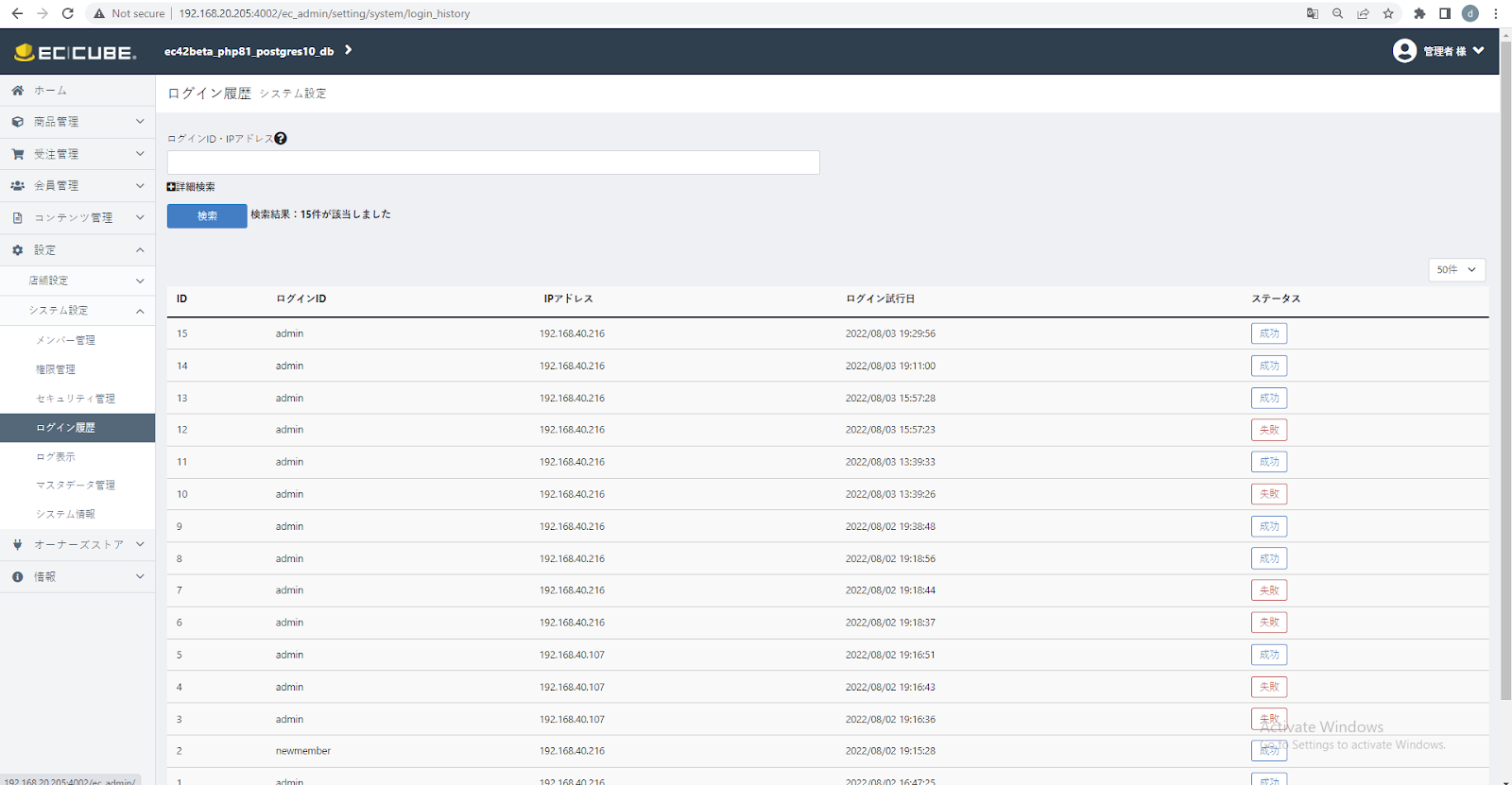Click the home icon in sidebar

tap(17, 91)
